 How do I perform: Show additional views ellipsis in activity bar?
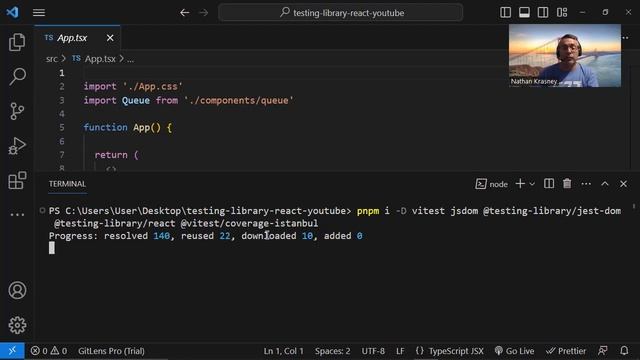(17, 214)
